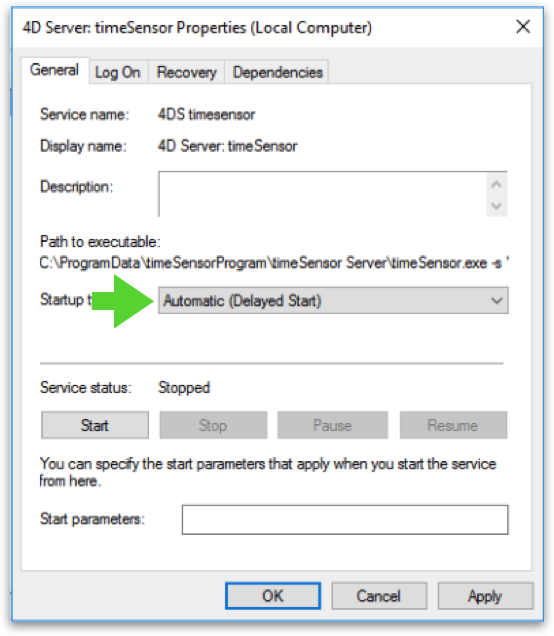Click inside the Description text box

pyautogui.click(x=323, y=194)
